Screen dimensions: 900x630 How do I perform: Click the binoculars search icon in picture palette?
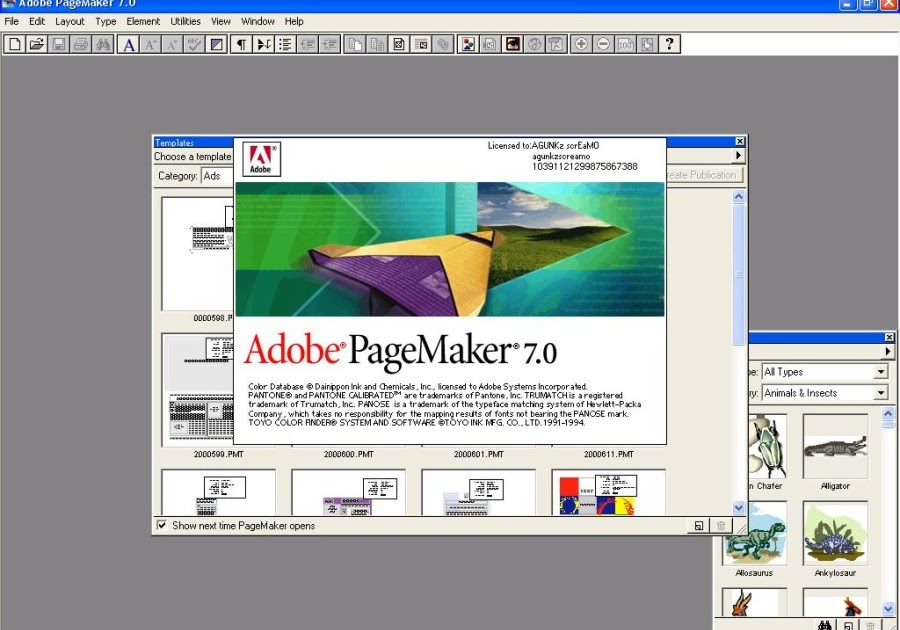825,625
